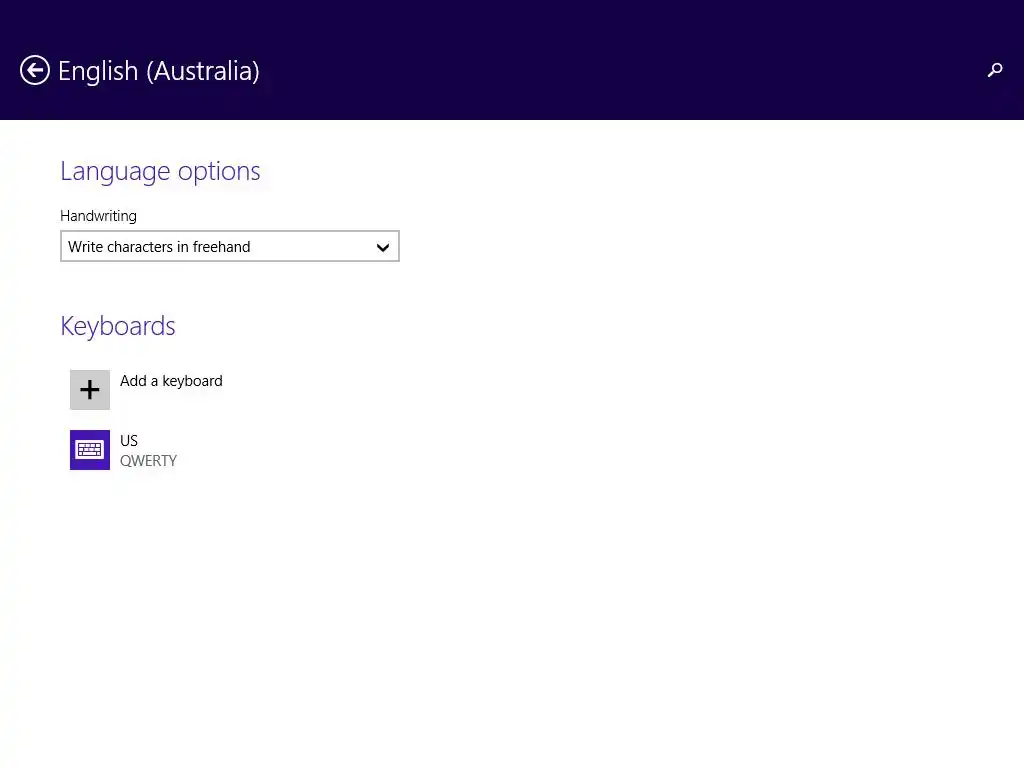The height and width of the screenshot is (768, 1024).
Task: Click the white margin left of Keyboards list
Action: click(30, 420)
